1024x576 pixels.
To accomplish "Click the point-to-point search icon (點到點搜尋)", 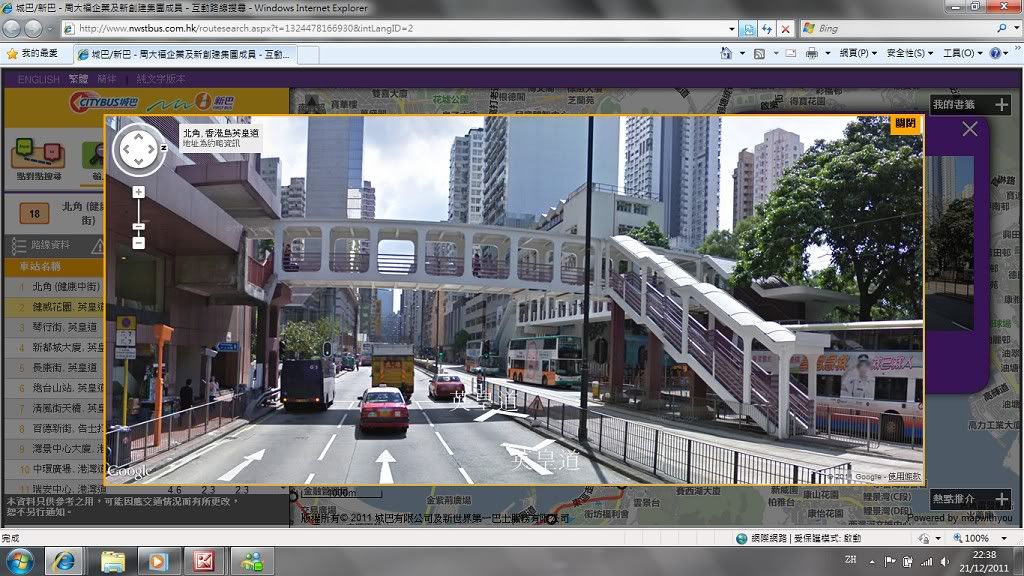I will [x=38, y=154].
